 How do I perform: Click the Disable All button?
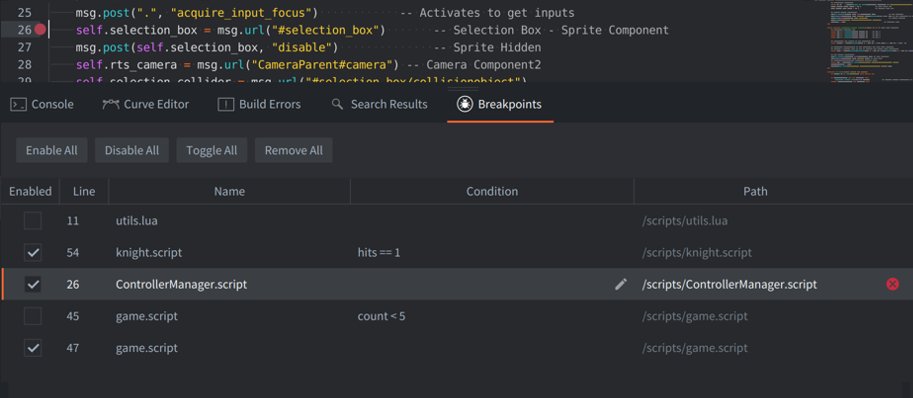tap(132, 150)
